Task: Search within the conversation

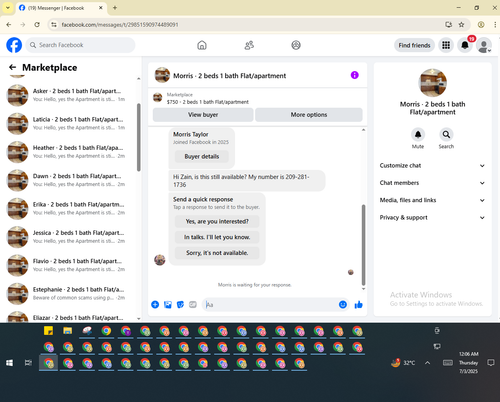Action: 446,135
